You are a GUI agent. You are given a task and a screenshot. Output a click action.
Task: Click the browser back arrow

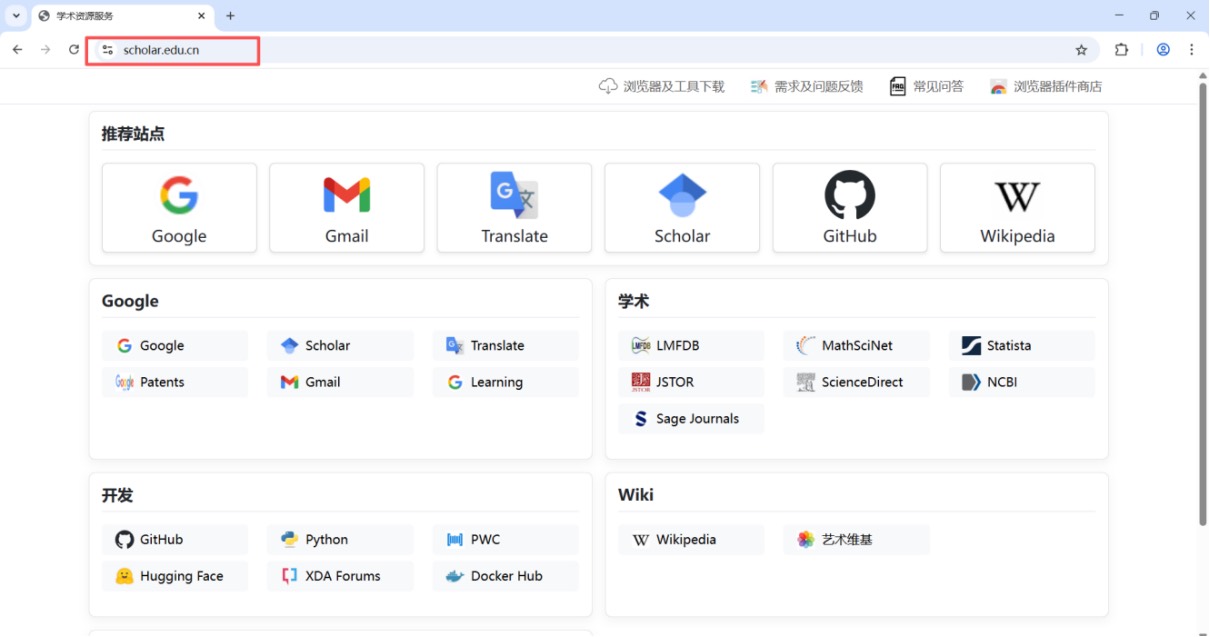click(x=17, y=50)
